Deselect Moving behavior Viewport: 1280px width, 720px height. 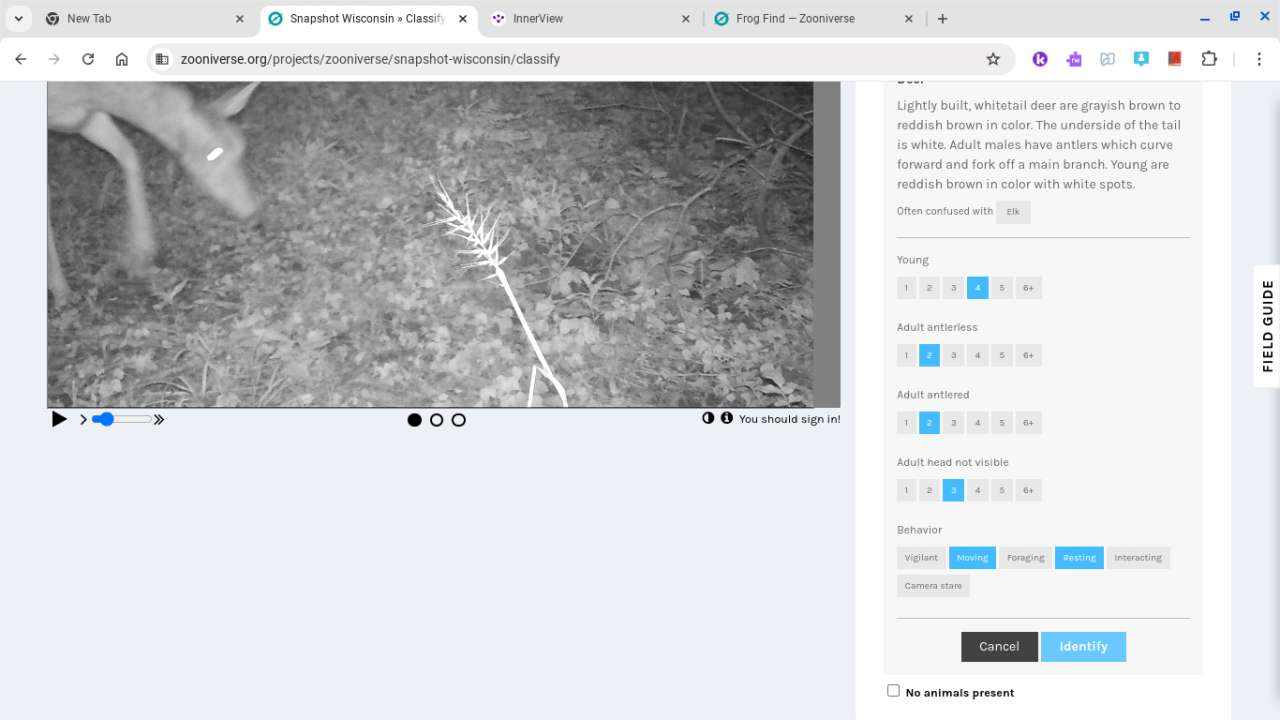click(972, 558)
